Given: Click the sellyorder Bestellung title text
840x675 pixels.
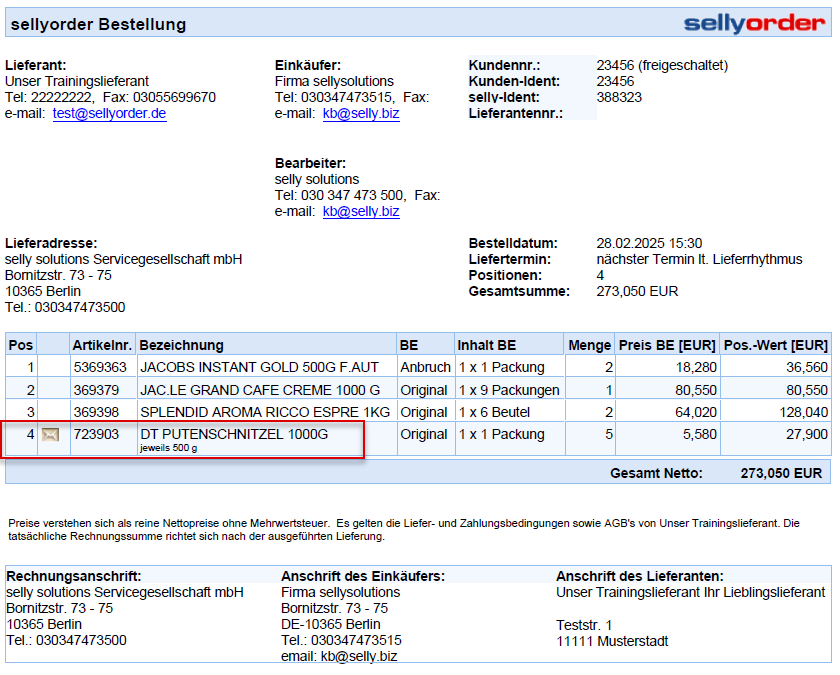Looking at the screenshot, I should tap(99, 23).
